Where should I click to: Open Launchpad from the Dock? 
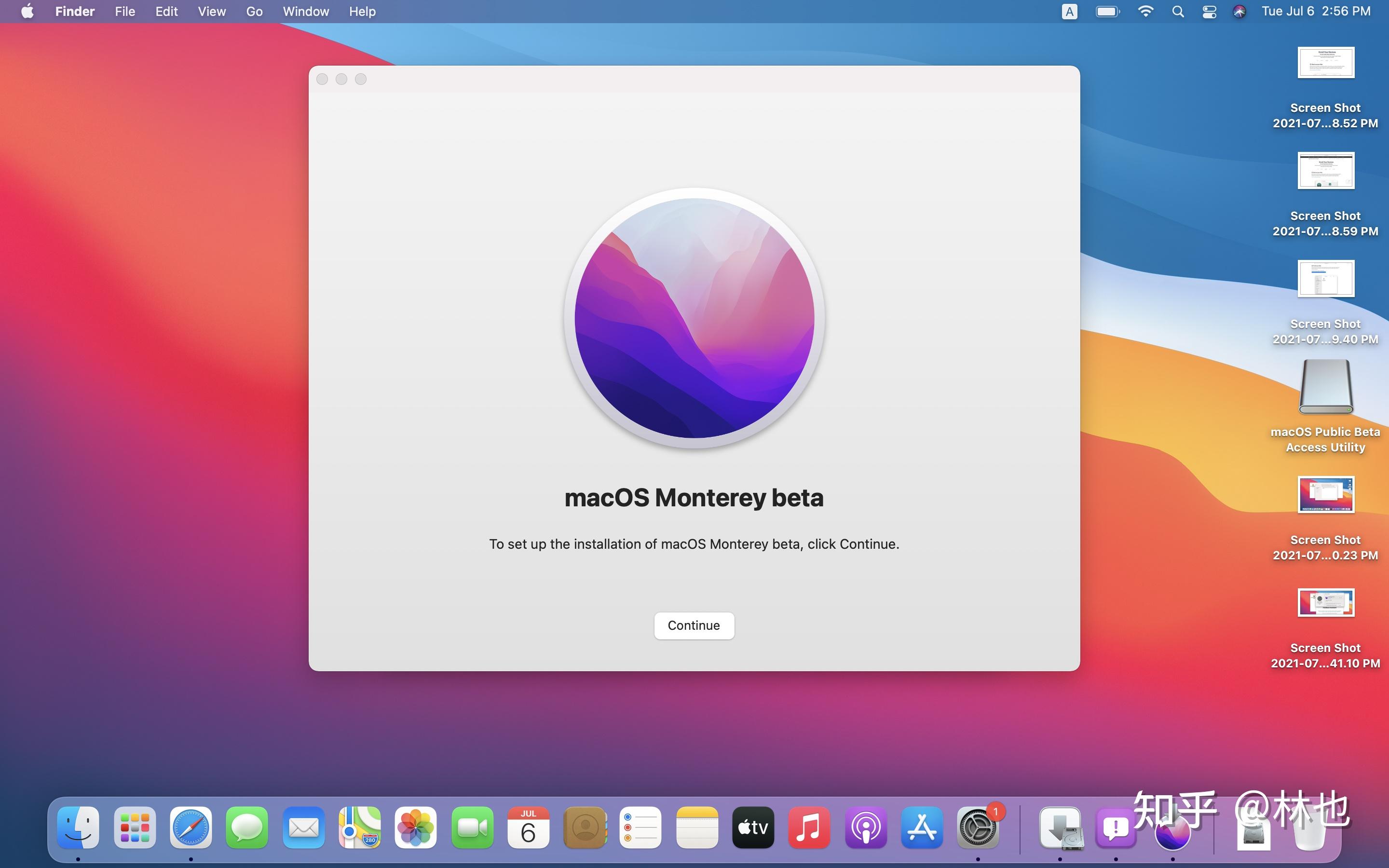click(x=135, y=827)
